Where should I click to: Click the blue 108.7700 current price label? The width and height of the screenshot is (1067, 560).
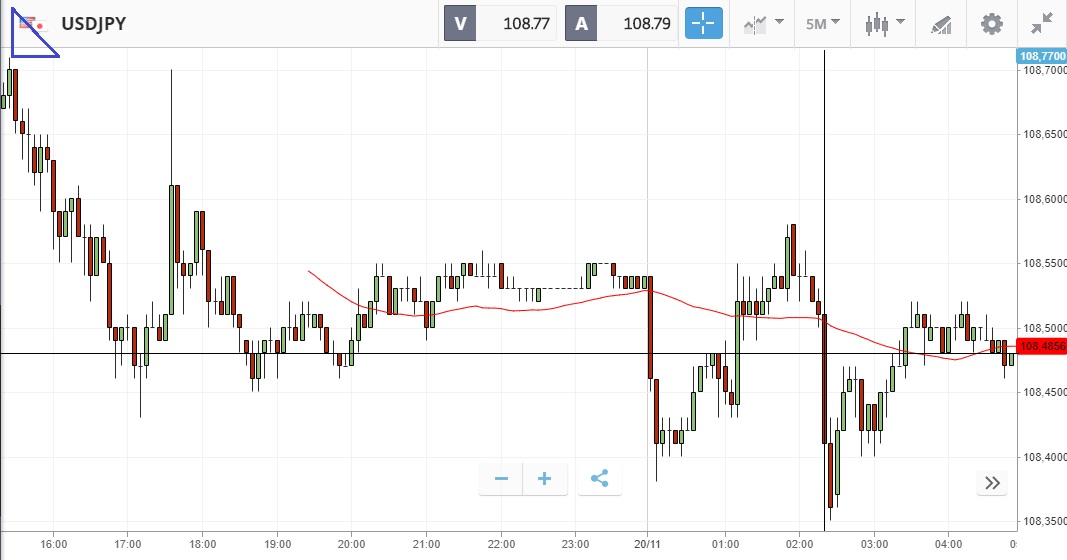(1040, 56)
